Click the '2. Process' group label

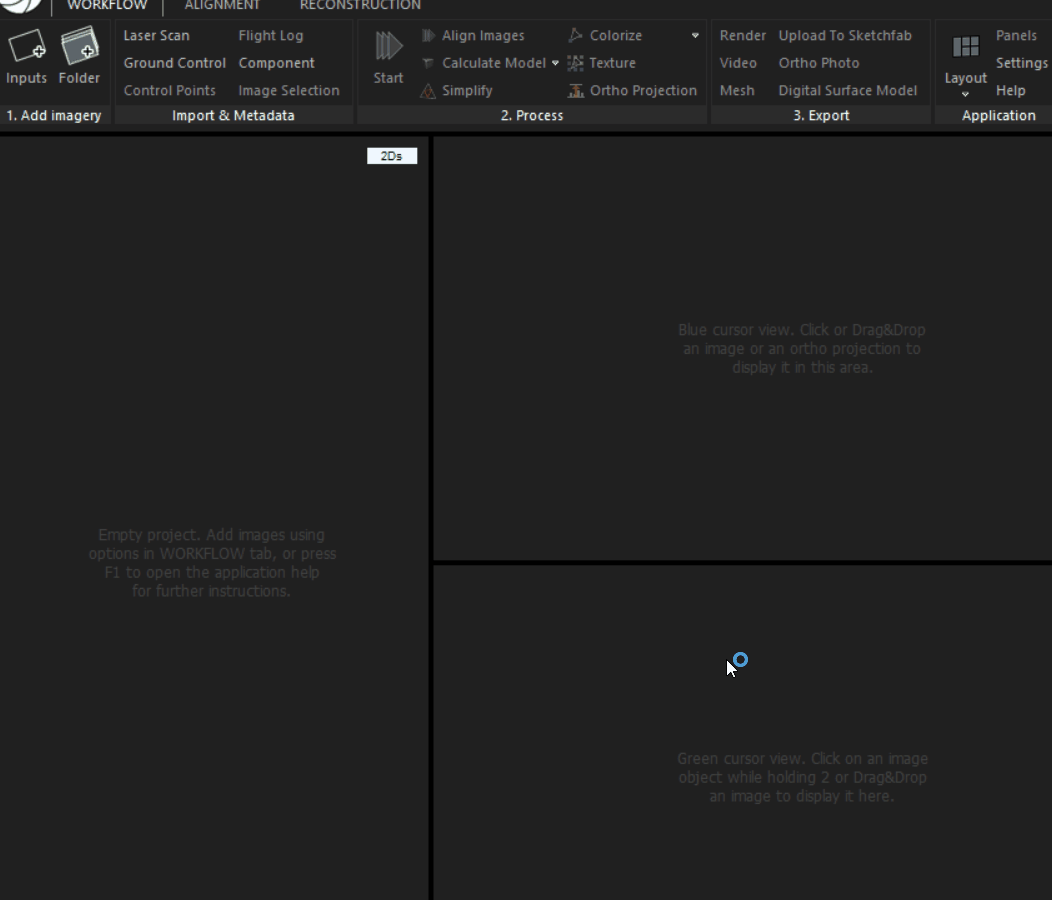coord(532,115)
